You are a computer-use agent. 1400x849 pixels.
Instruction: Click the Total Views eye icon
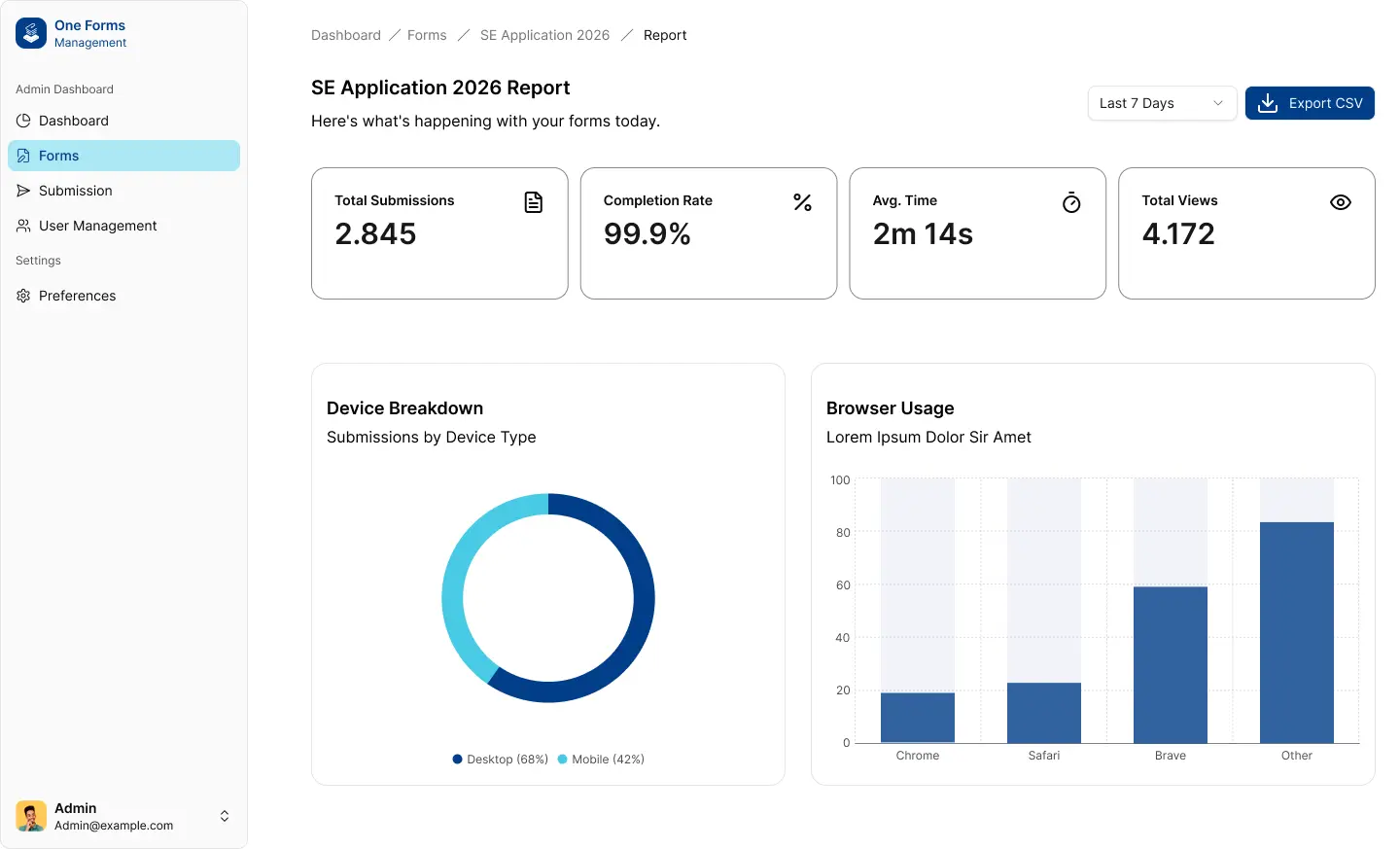1341,202
